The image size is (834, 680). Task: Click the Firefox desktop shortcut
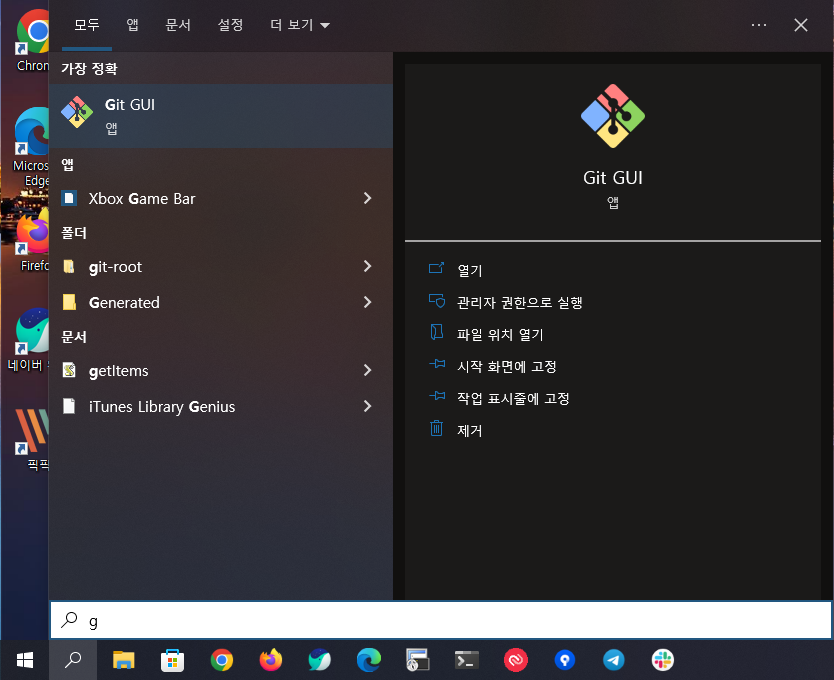pos(32,239)
